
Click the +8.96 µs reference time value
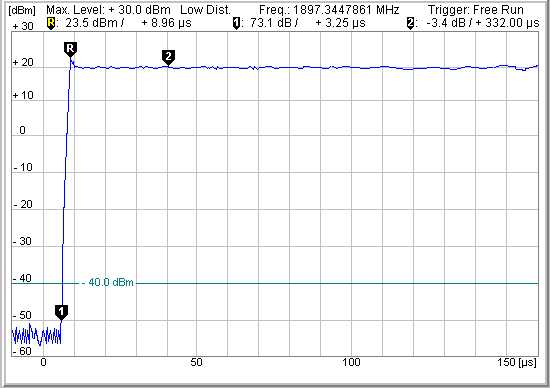click(x=167, y=23)
